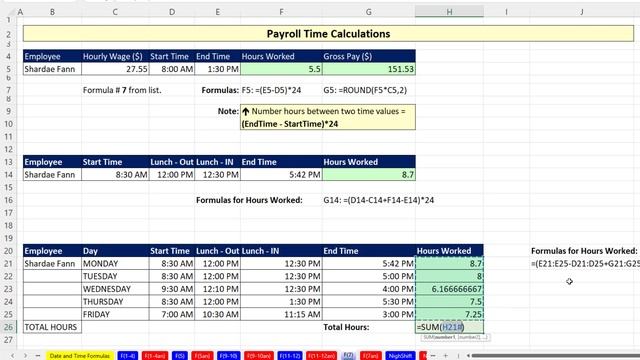Click the SUM function tooltip hint

click(x=455, y=337)
